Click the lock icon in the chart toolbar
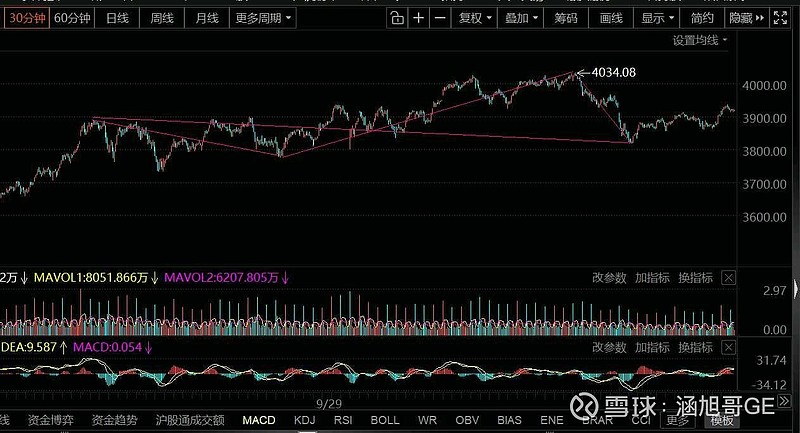Viewport: 800px width, 433px height. [397, 18]
